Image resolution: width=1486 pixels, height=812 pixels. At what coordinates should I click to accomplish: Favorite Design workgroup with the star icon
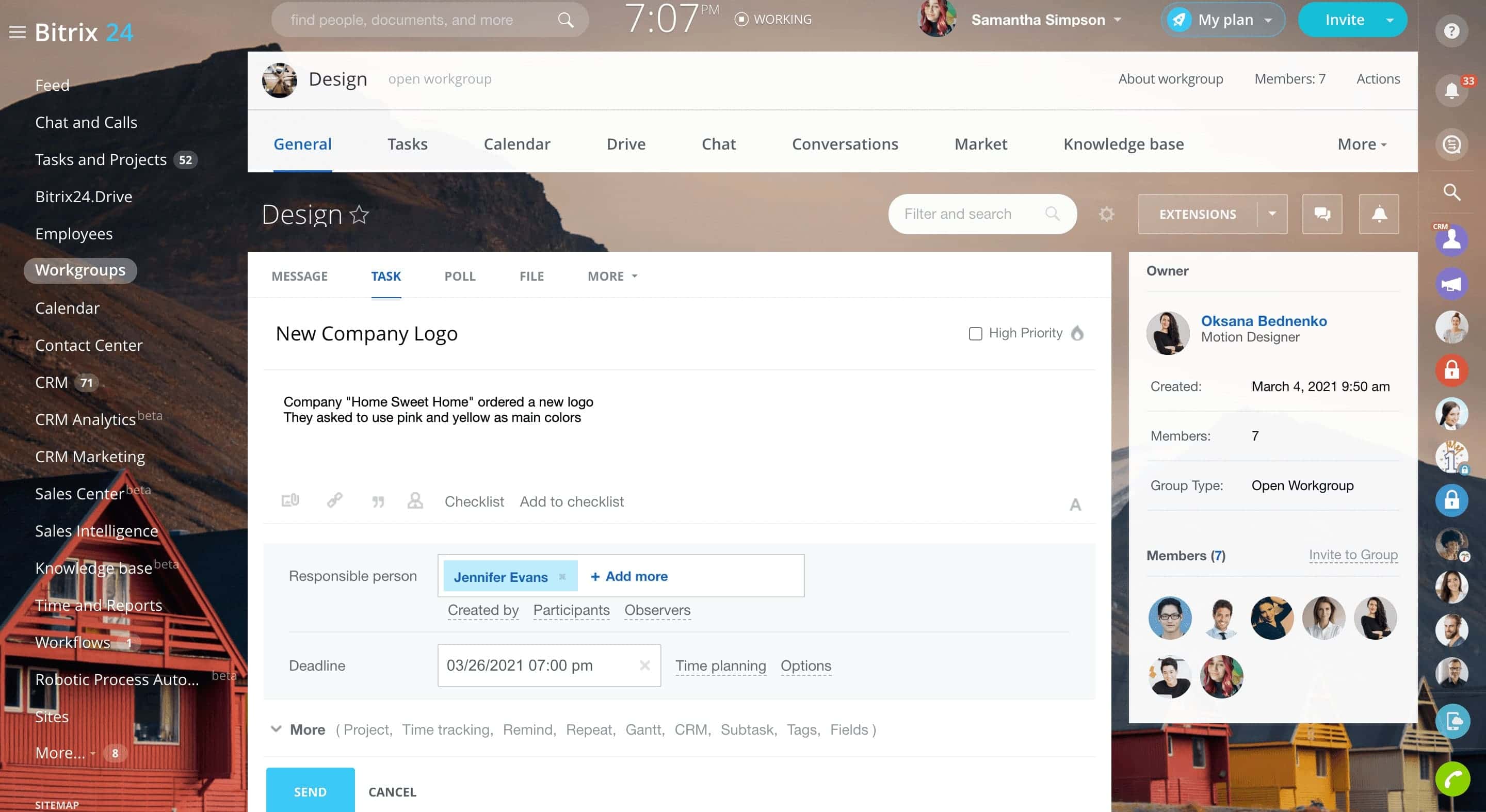pos(360,215)
